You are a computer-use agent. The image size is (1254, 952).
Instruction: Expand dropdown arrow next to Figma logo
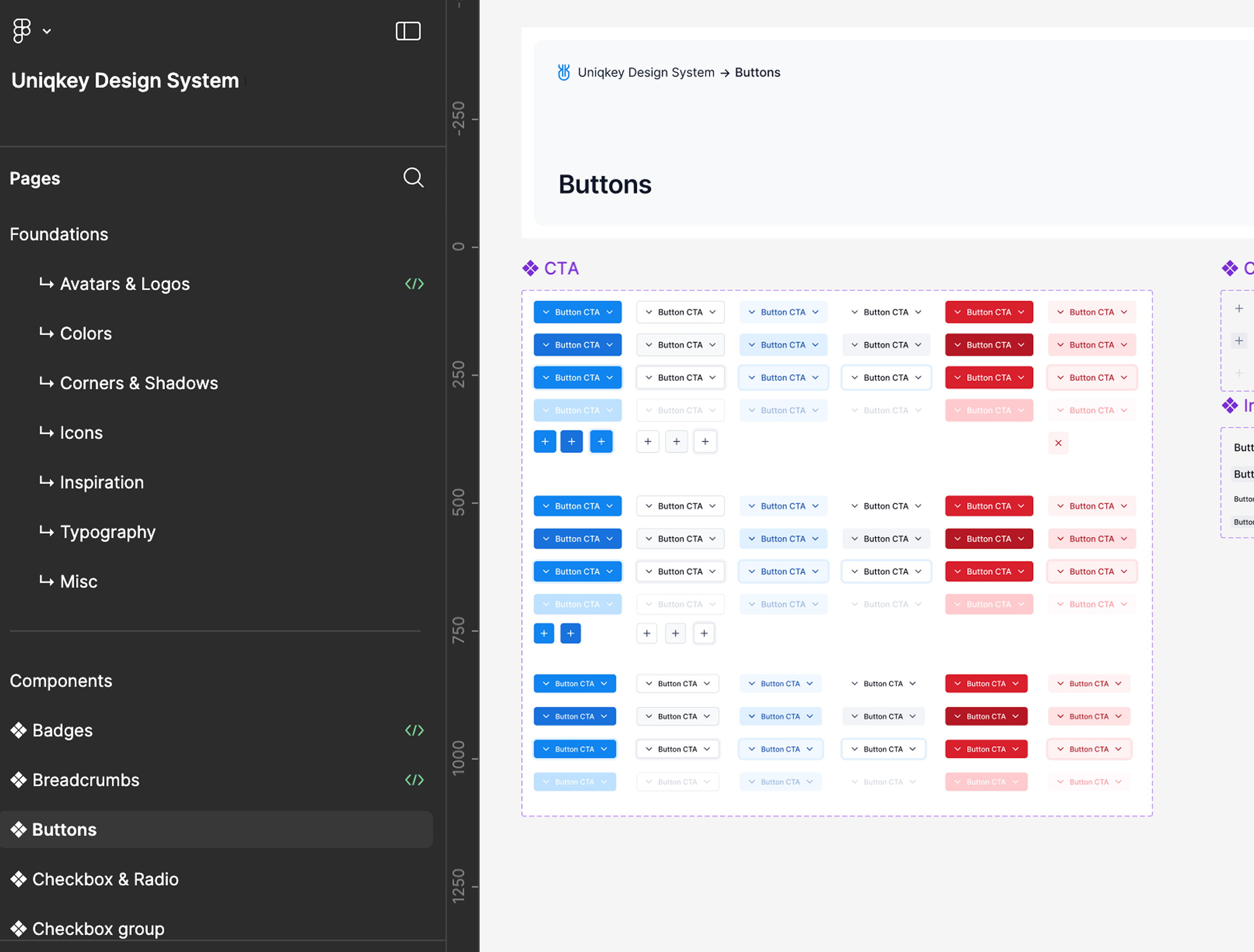[x=47, y=31]
